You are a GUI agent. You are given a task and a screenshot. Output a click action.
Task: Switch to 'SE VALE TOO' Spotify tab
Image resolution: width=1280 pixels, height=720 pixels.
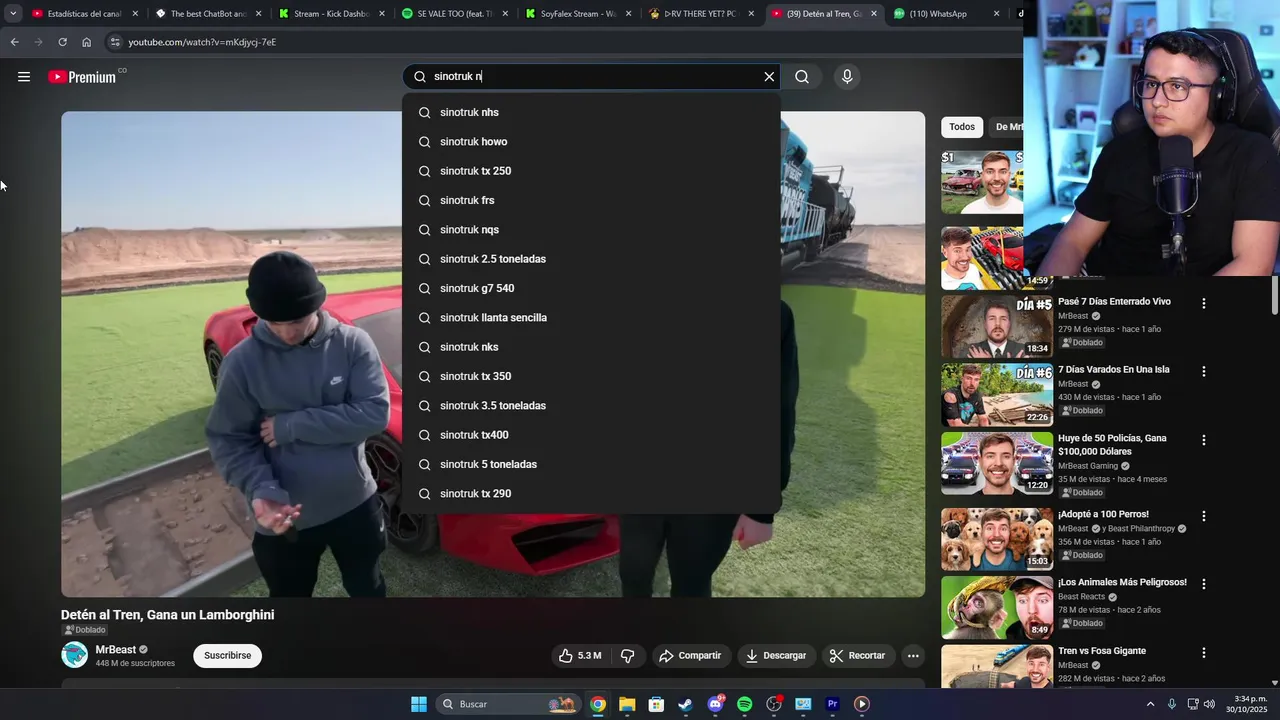[453, 14]
